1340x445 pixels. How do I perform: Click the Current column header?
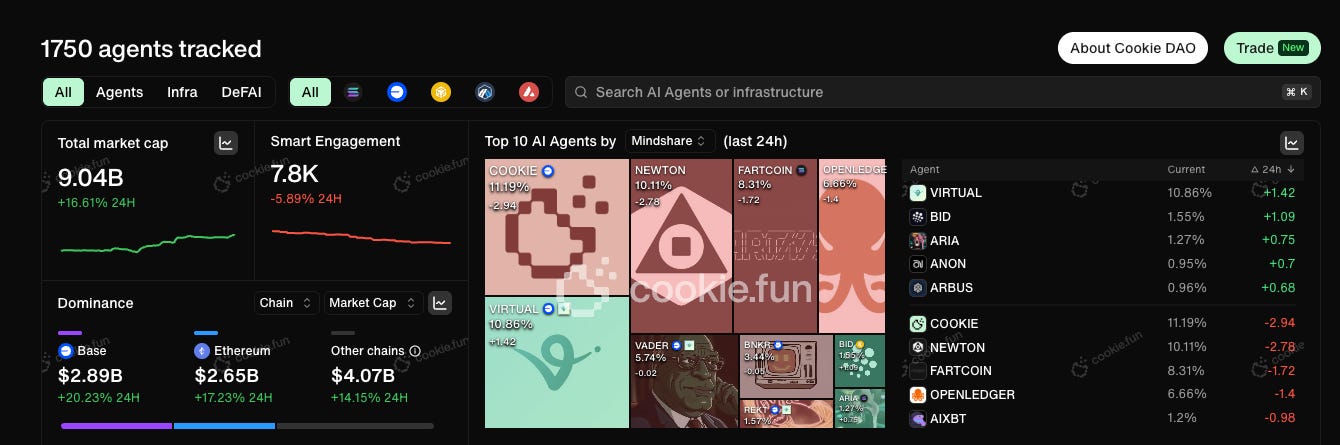[1186, 169]
